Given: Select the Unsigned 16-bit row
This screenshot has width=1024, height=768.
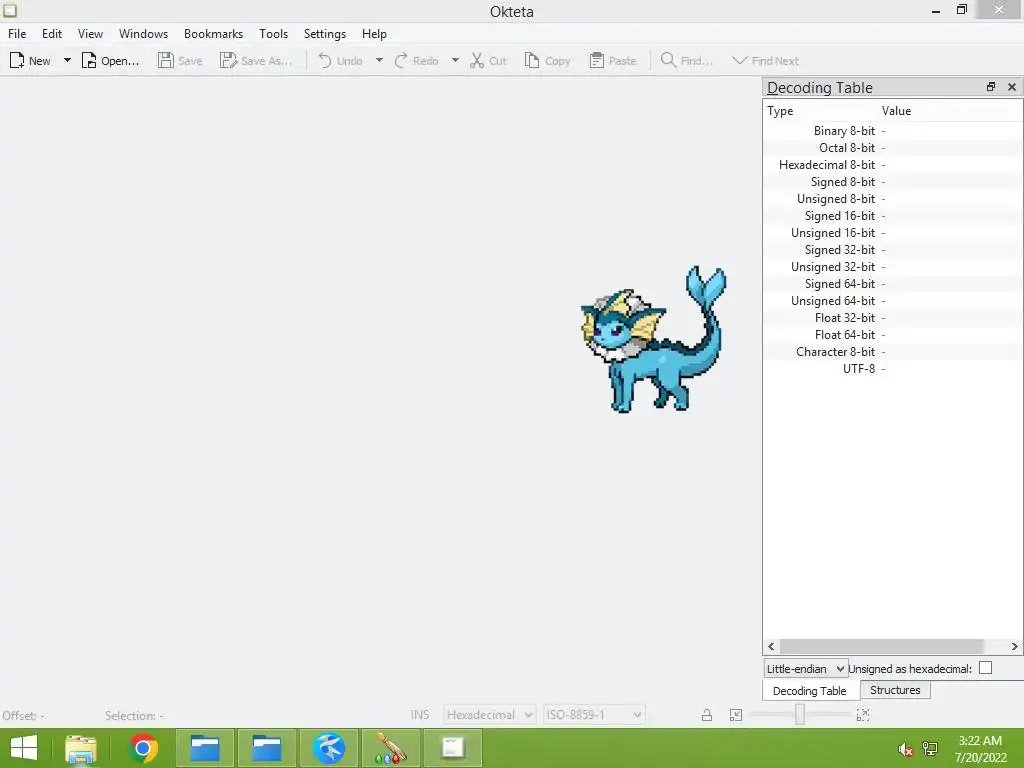Looking at the screenshot, I should tap(893, 232).
